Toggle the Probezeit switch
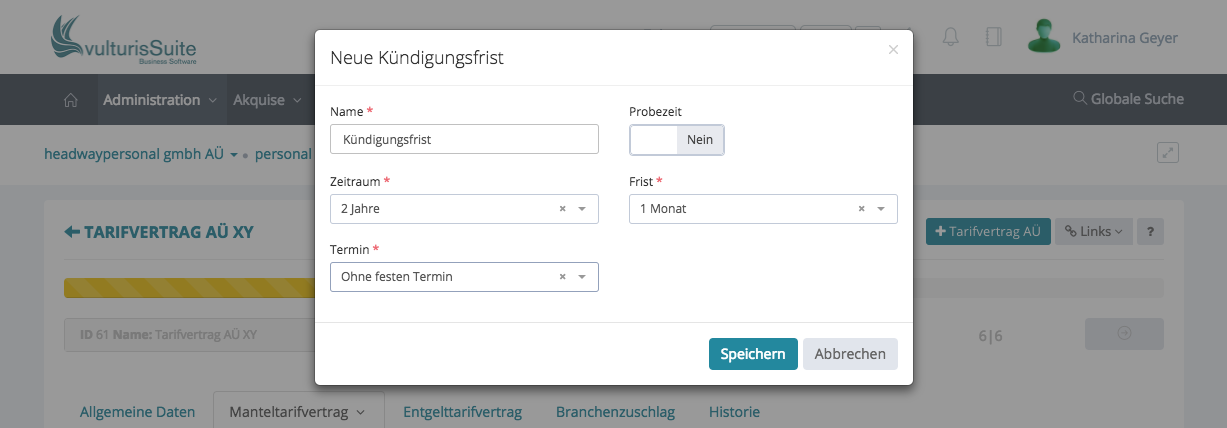1227x428 pixels. pyautogui.click(x=676, y=140)
